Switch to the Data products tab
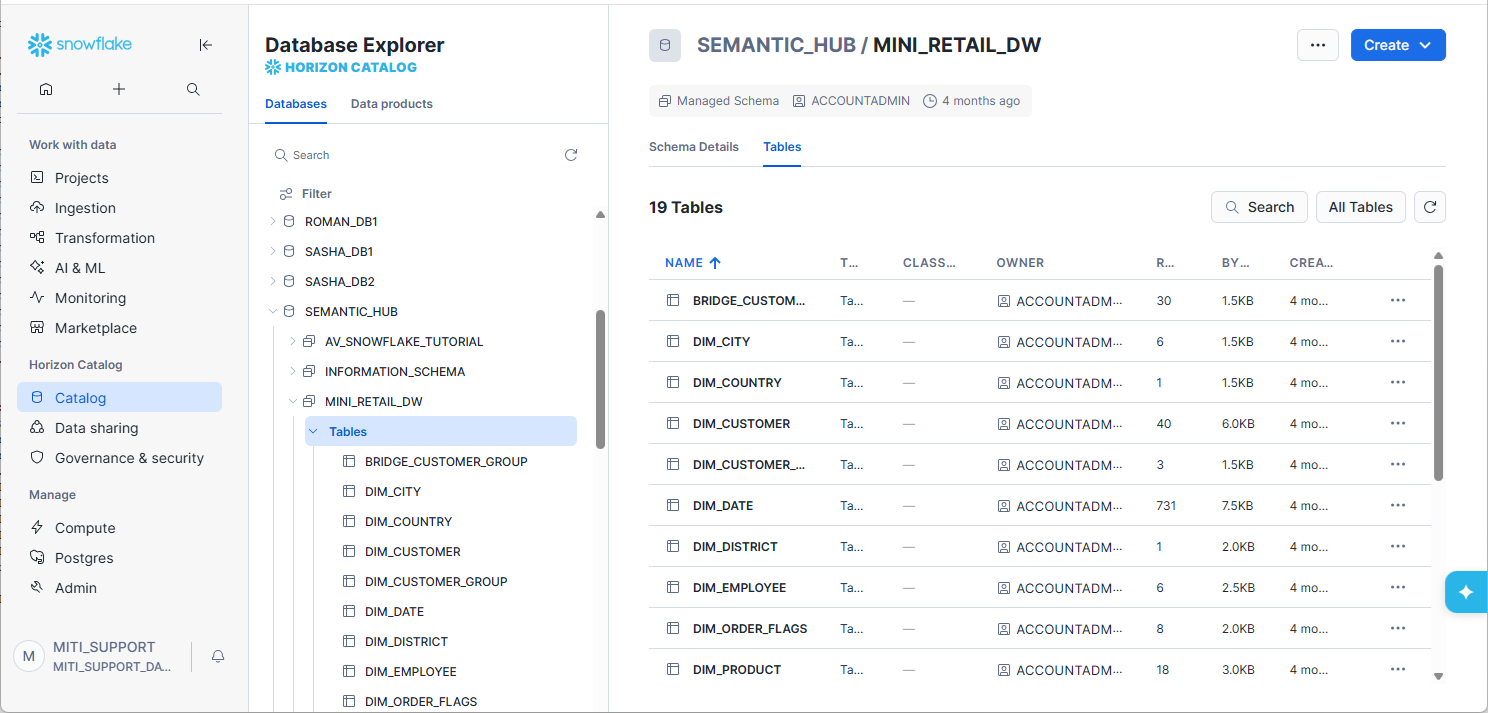Viewport: 1488px width, 713px height. [x=391, y=104]
